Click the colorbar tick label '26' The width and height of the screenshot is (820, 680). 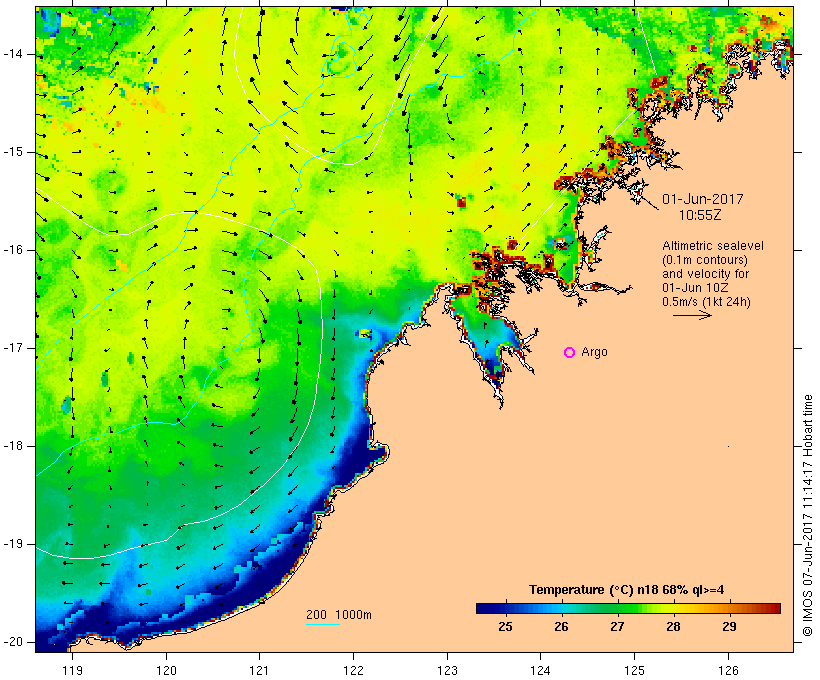tap(561, 627)
